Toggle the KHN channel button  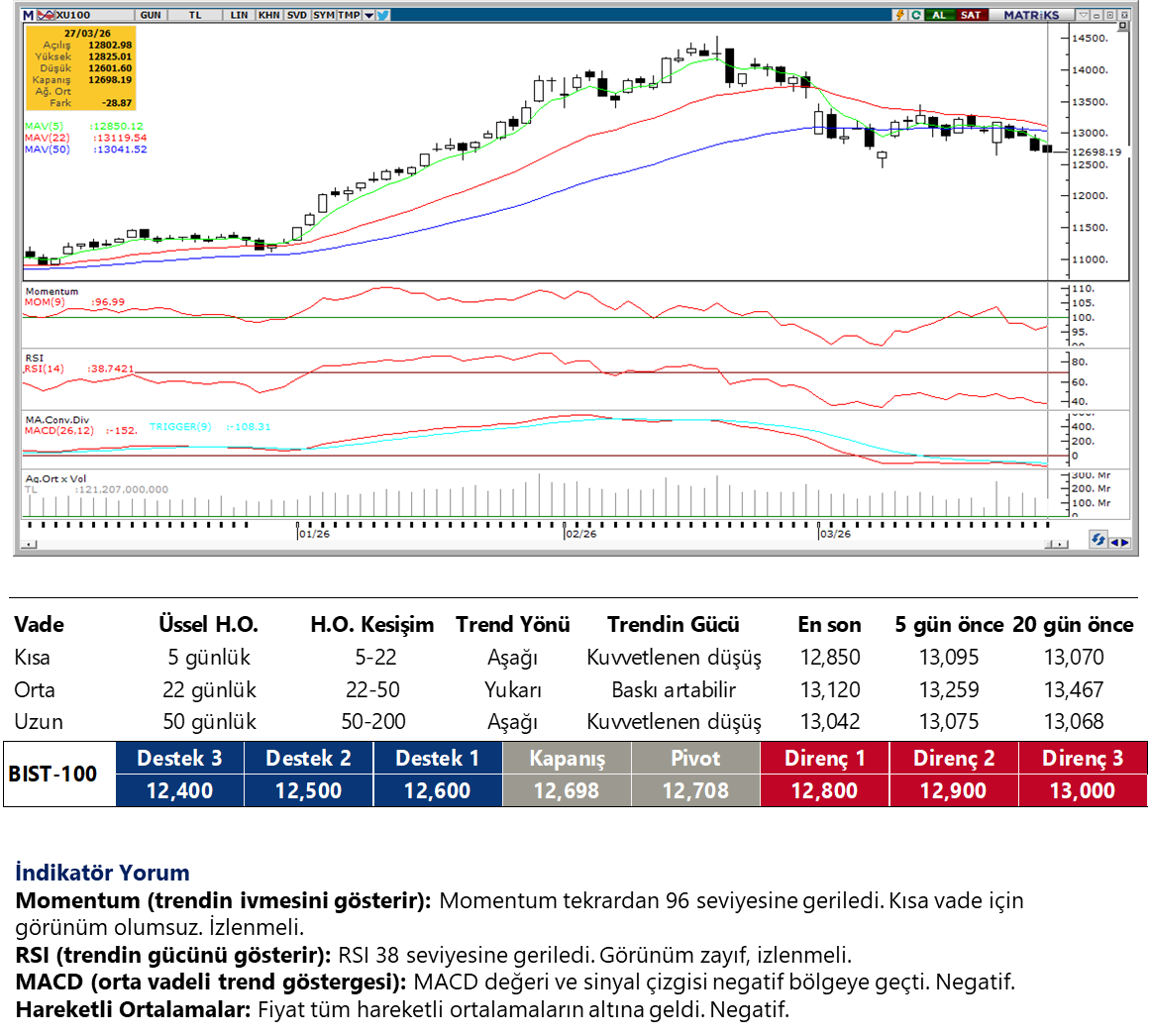(x=268, y=15)
